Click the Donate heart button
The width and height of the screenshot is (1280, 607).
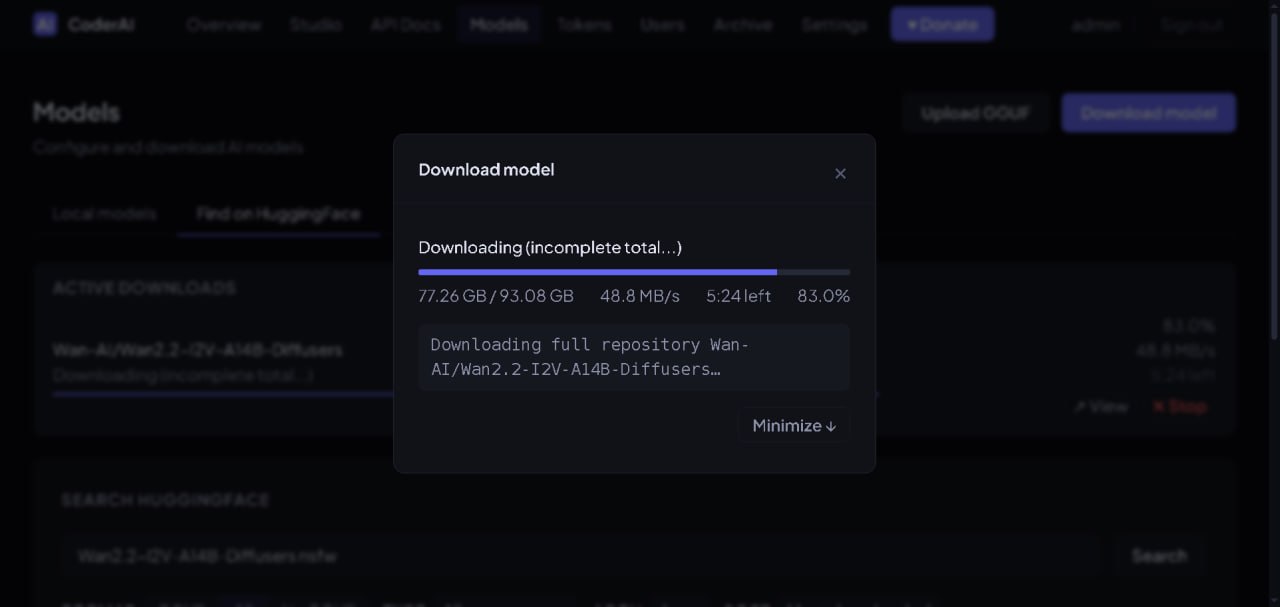click(x=942, y=24)
